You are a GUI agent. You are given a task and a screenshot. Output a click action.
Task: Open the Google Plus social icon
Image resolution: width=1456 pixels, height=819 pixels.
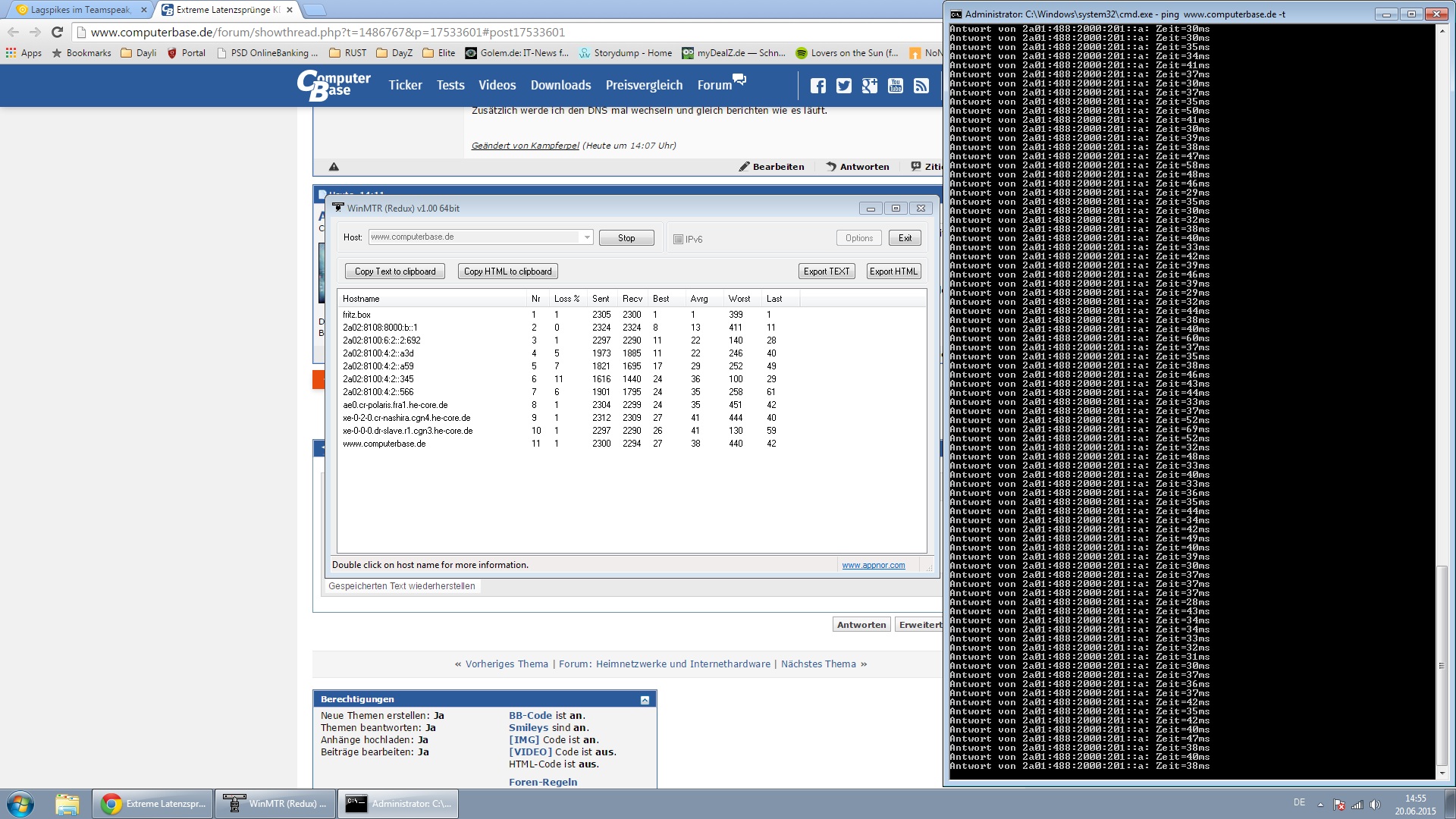[869, 86]
